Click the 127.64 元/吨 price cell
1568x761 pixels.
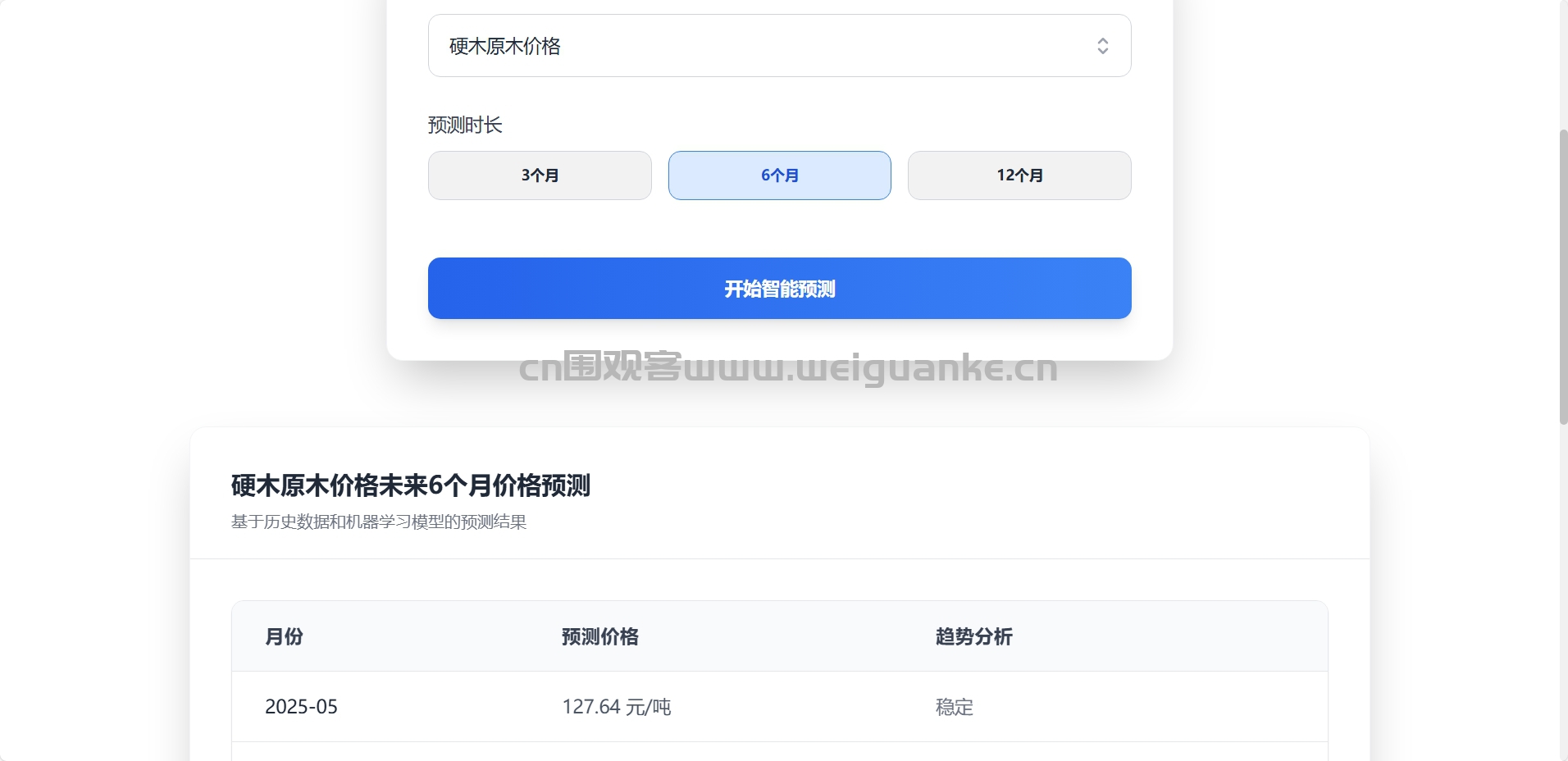point(617,707)
